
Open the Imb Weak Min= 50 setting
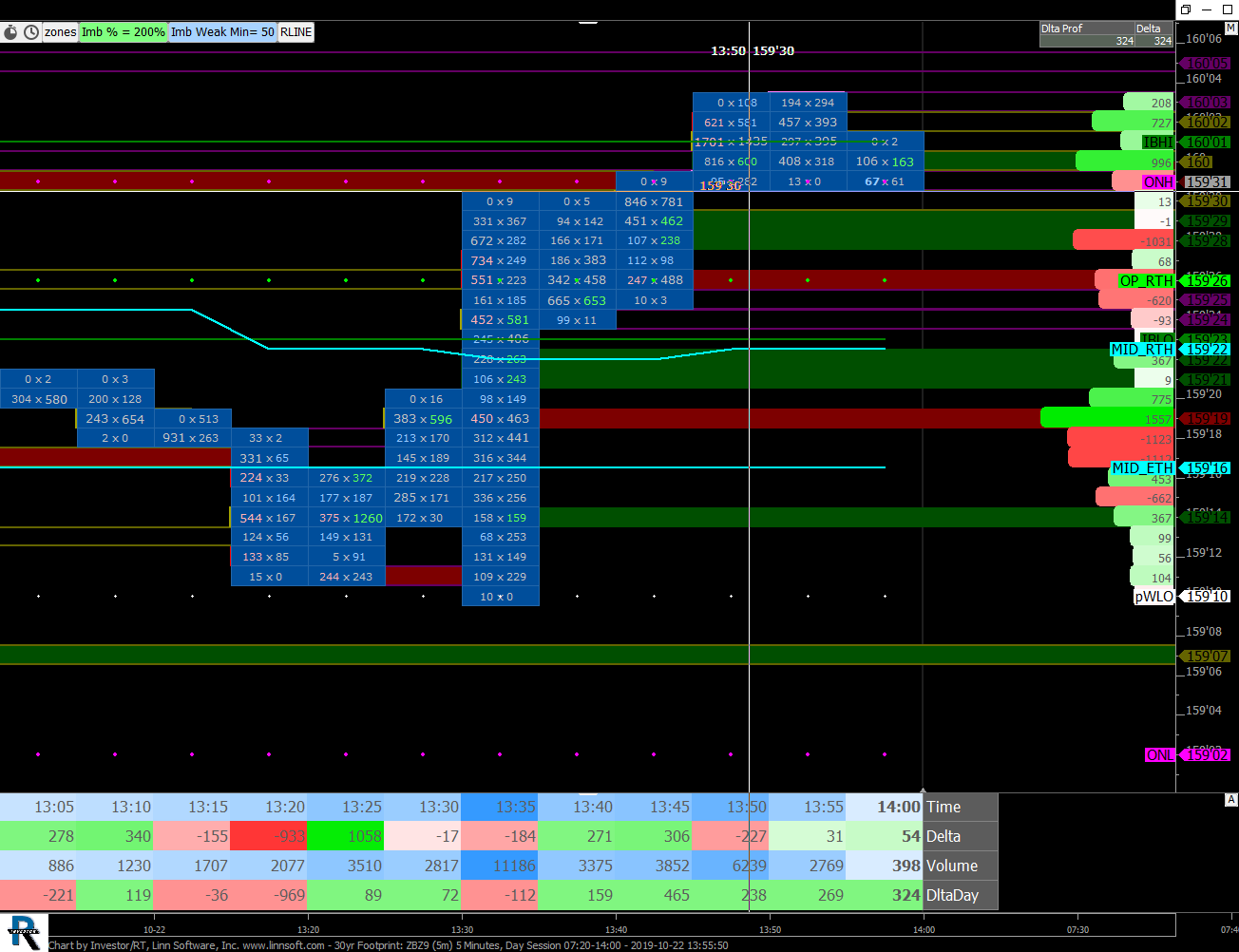coord(222,32)
